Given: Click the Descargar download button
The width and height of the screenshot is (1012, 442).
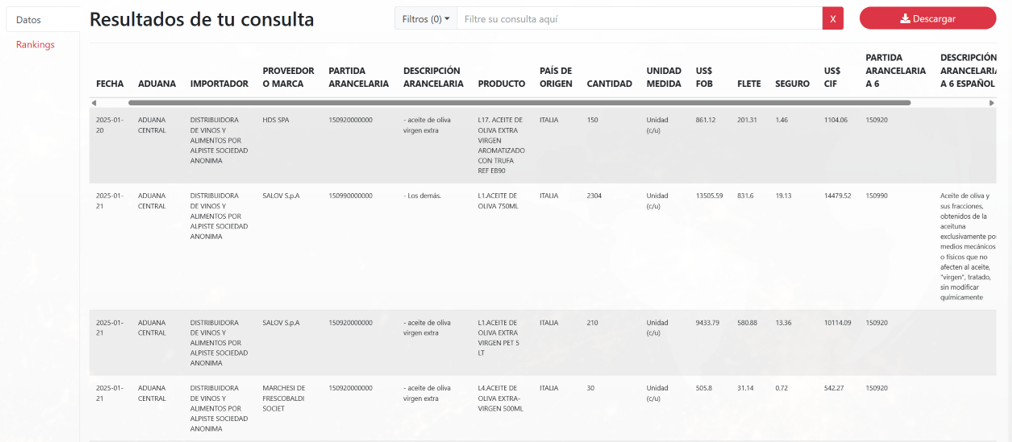Looking at the screenshot, I should click(x=927, y=19).
